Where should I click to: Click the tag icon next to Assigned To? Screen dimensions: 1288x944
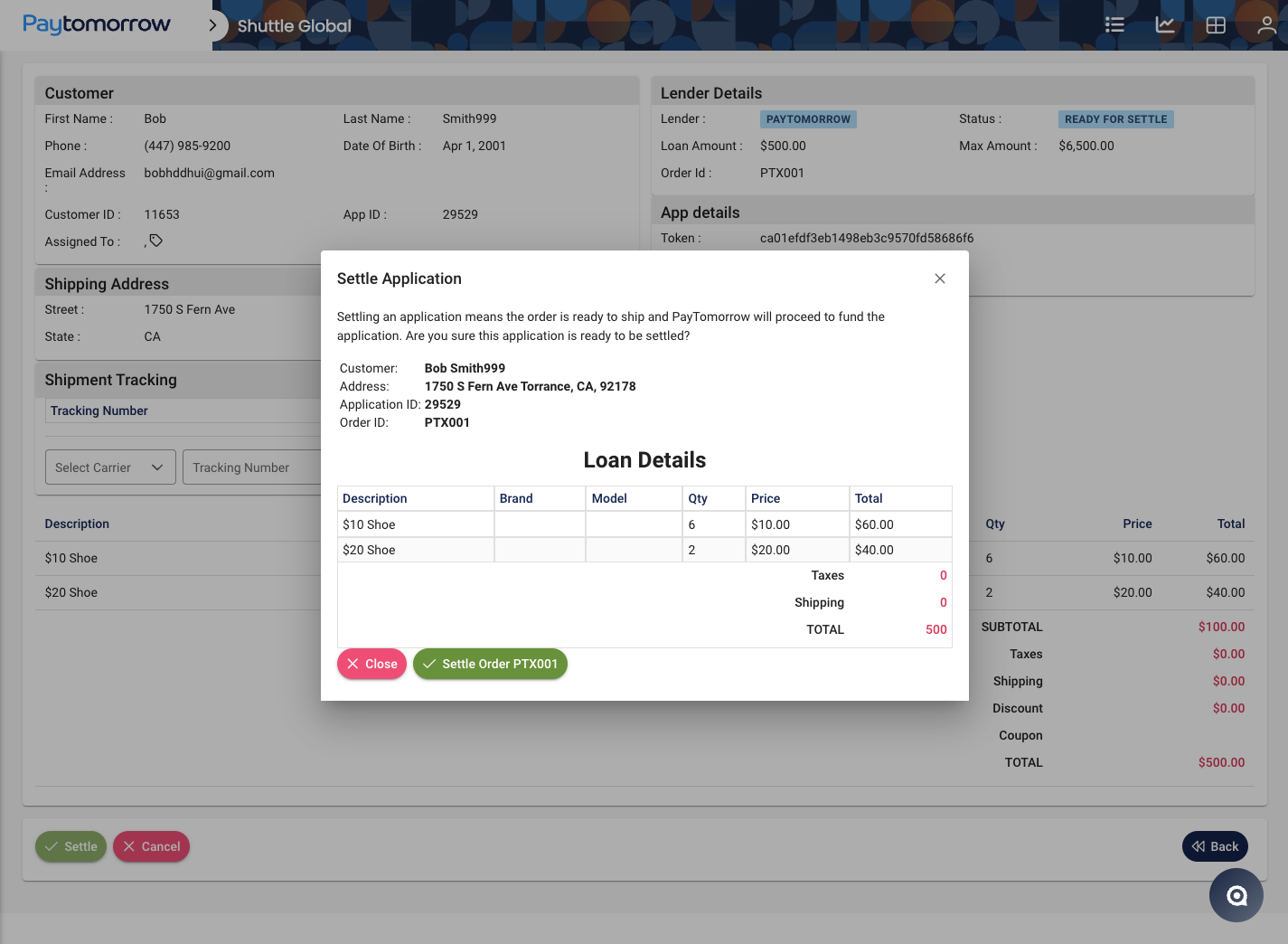click(156, 241)
